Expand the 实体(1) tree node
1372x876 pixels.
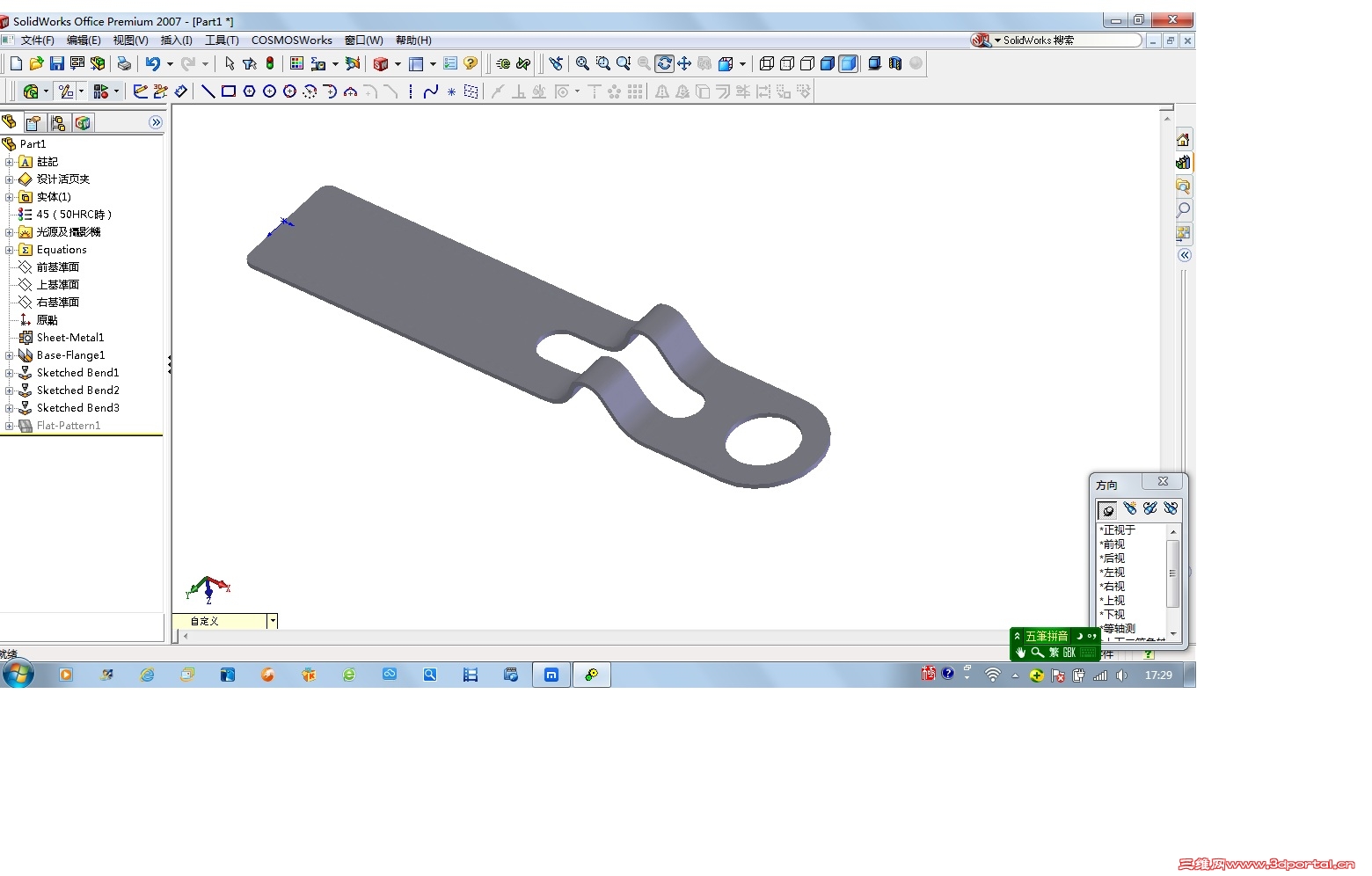[x=9, y=197]
